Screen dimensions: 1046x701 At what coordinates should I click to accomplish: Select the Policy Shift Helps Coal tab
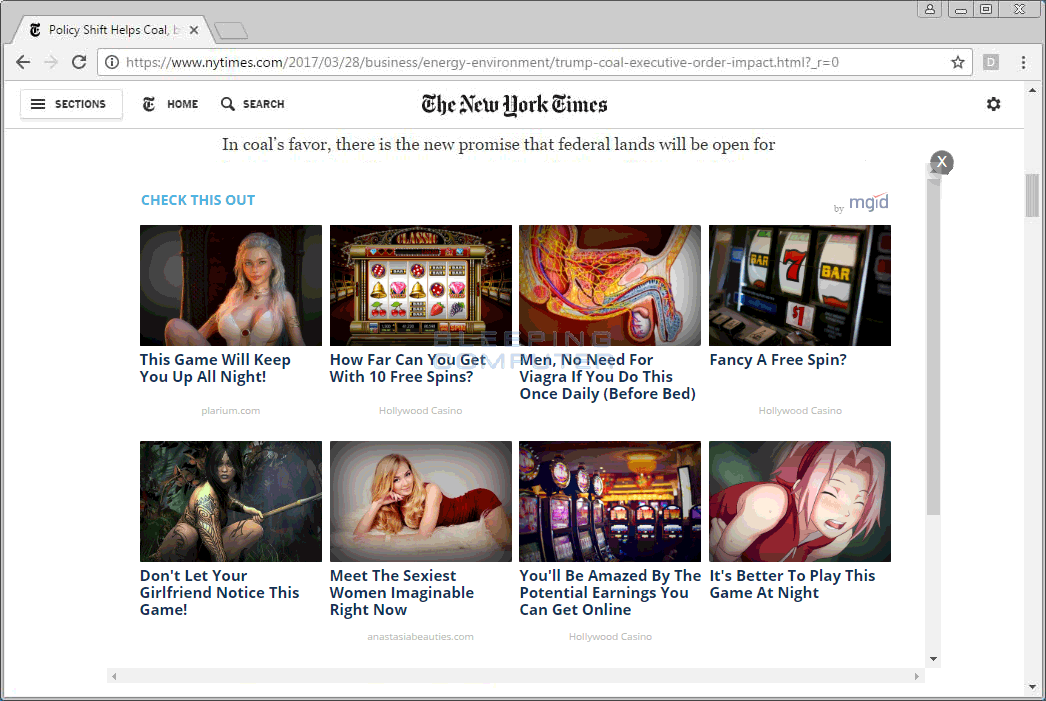click(x=110, y=30)
